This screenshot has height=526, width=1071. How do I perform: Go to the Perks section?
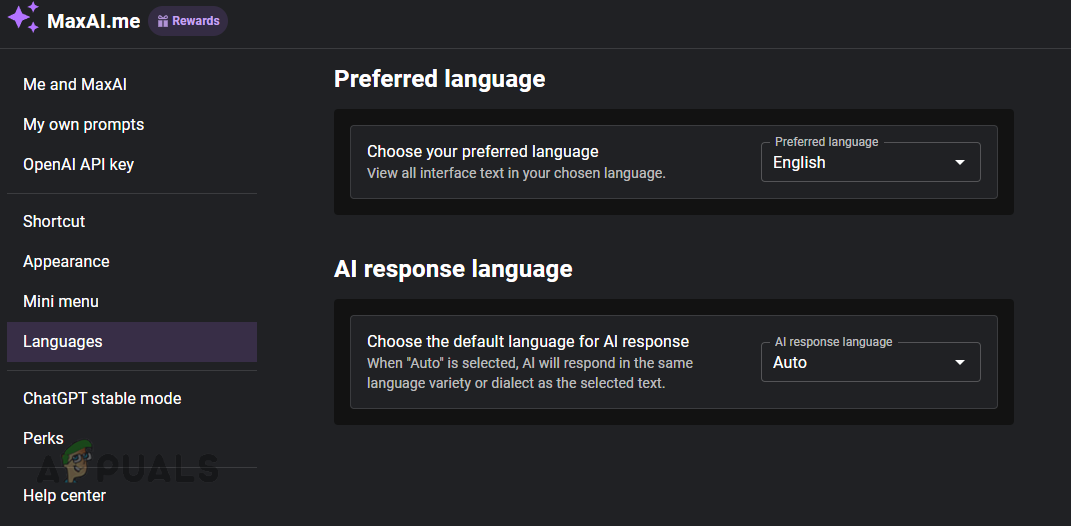coord(43,438)
